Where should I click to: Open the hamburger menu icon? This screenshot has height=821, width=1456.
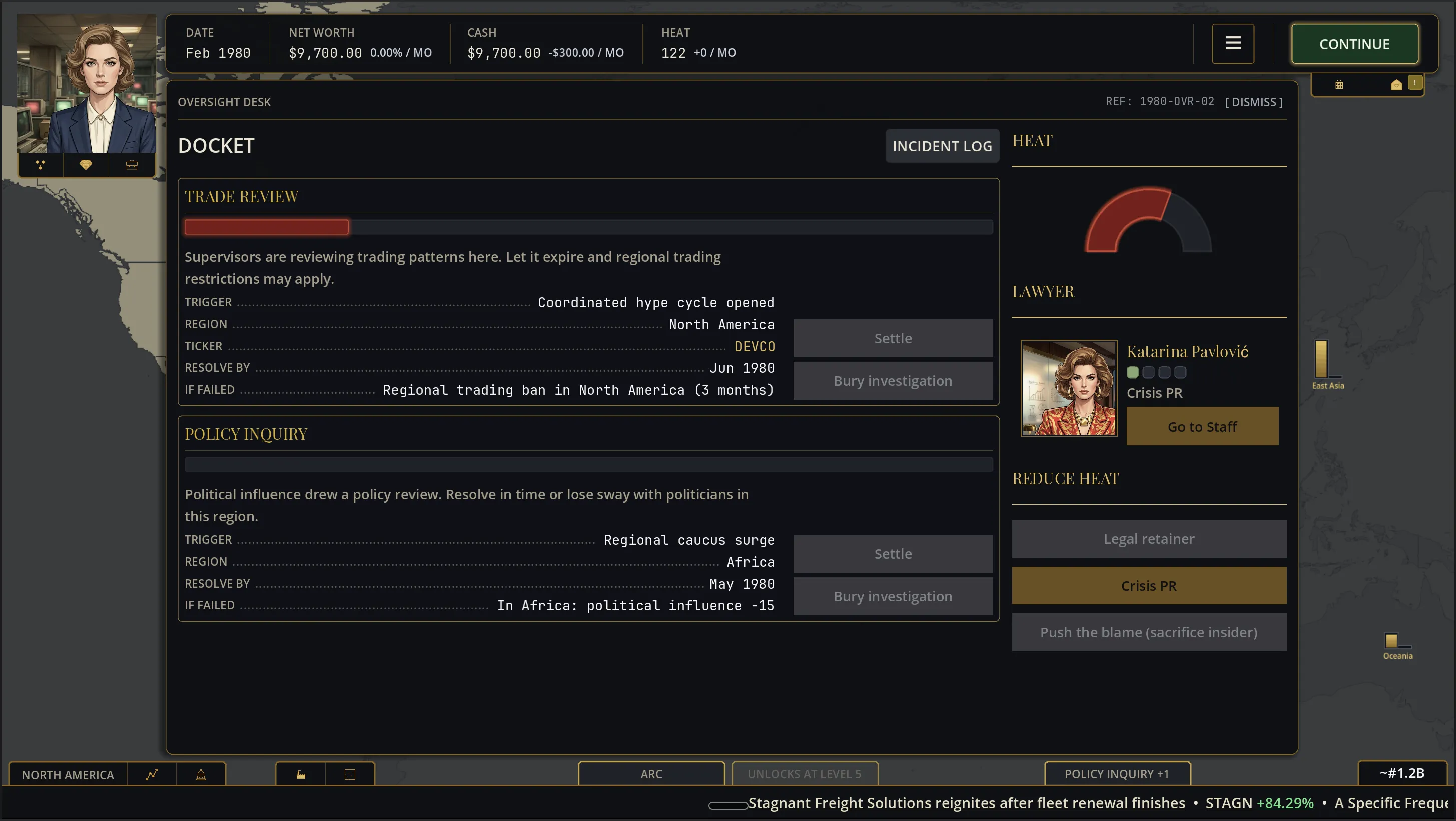1233,43
